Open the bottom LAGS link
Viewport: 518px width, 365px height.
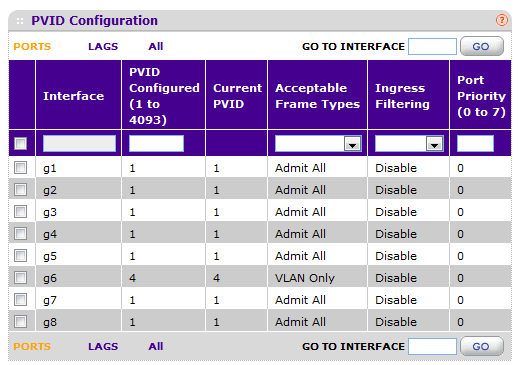103,346
